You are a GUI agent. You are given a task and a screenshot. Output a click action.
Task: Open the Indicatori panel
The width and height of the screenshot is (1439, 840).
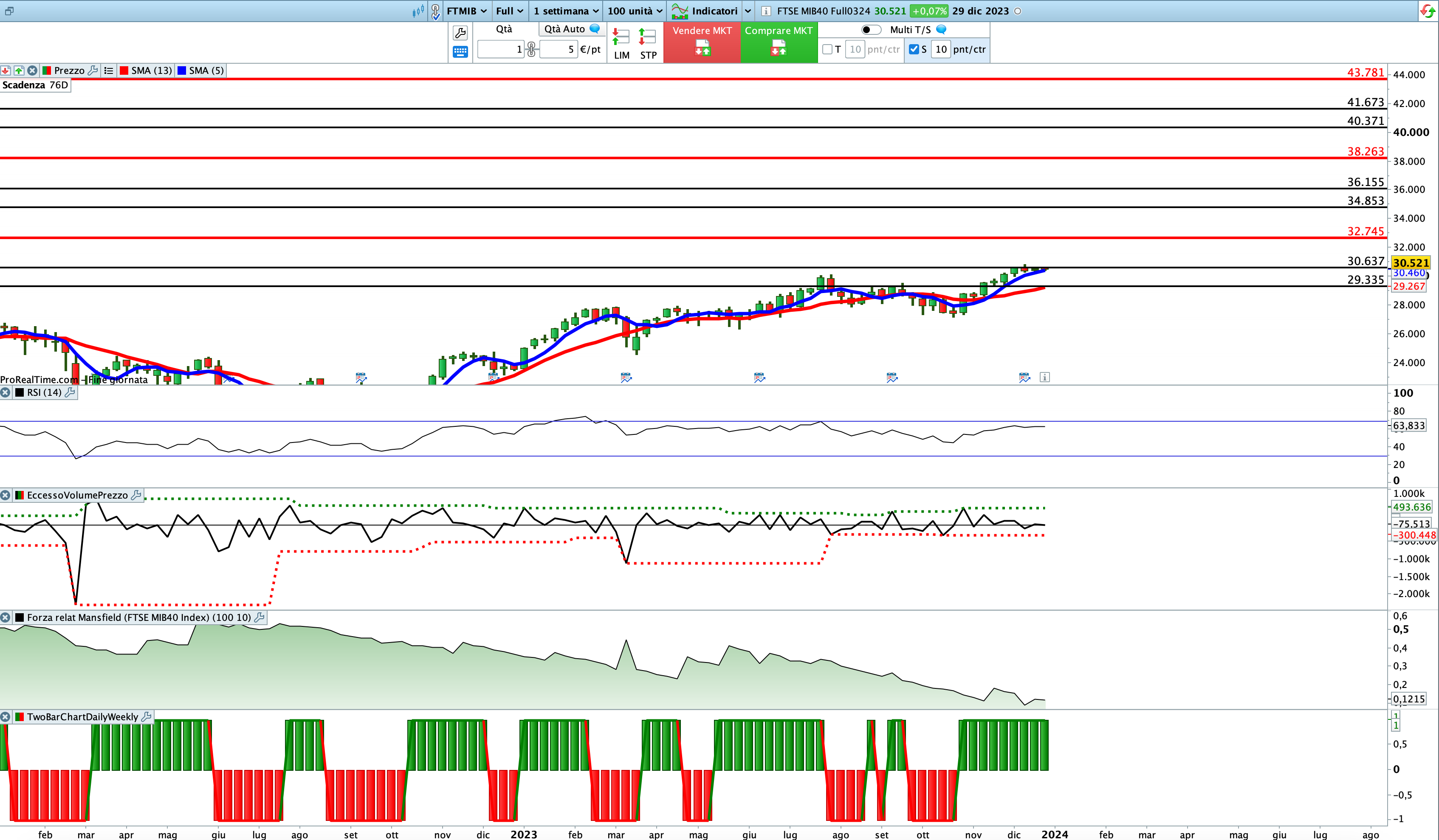(x=704, y=11)
